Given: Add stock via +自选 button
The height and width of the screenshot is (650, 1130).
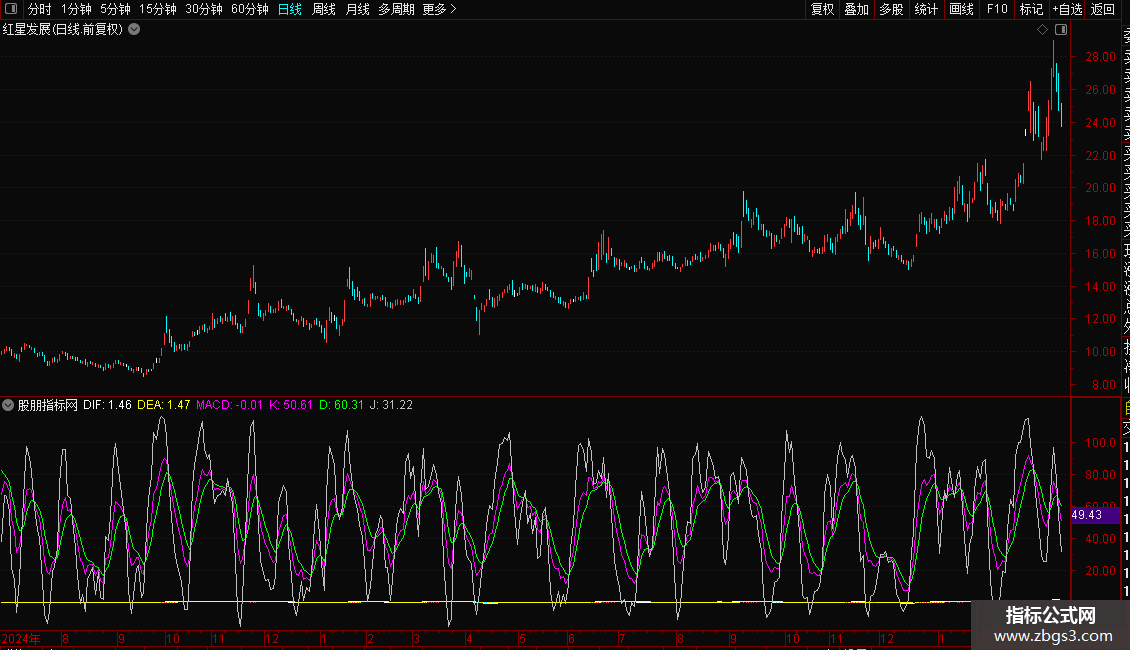Looking at the screenshot, I should 1067,9.
